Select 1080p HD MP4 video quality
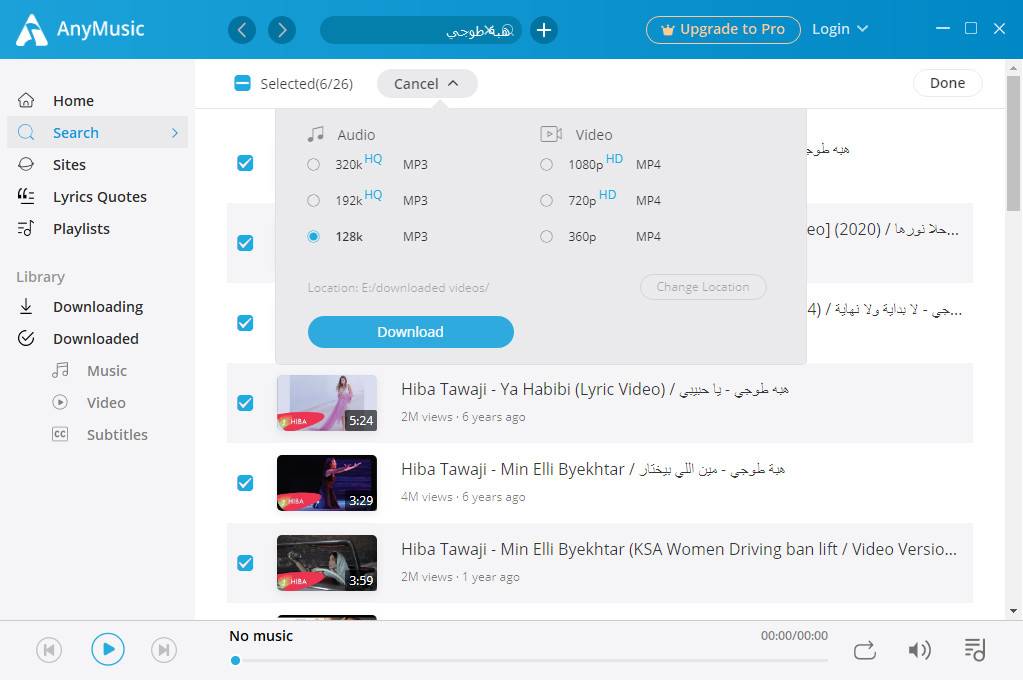This screenshot has height=680, width=1023. click(x=547, y=164)
